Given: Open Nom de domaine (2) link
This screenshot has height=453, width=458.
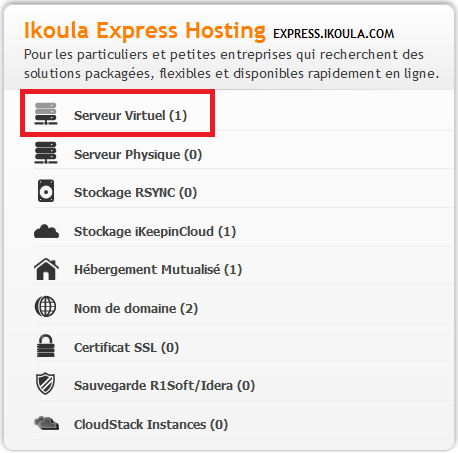Looking at the screenshot, I should pyautogui.click(x=136, y=309).
